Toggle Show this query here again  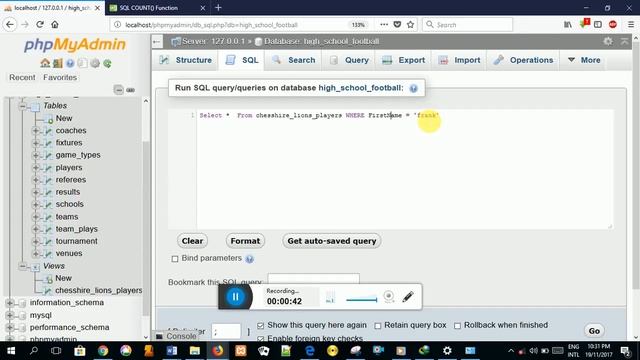click(260, 326)
